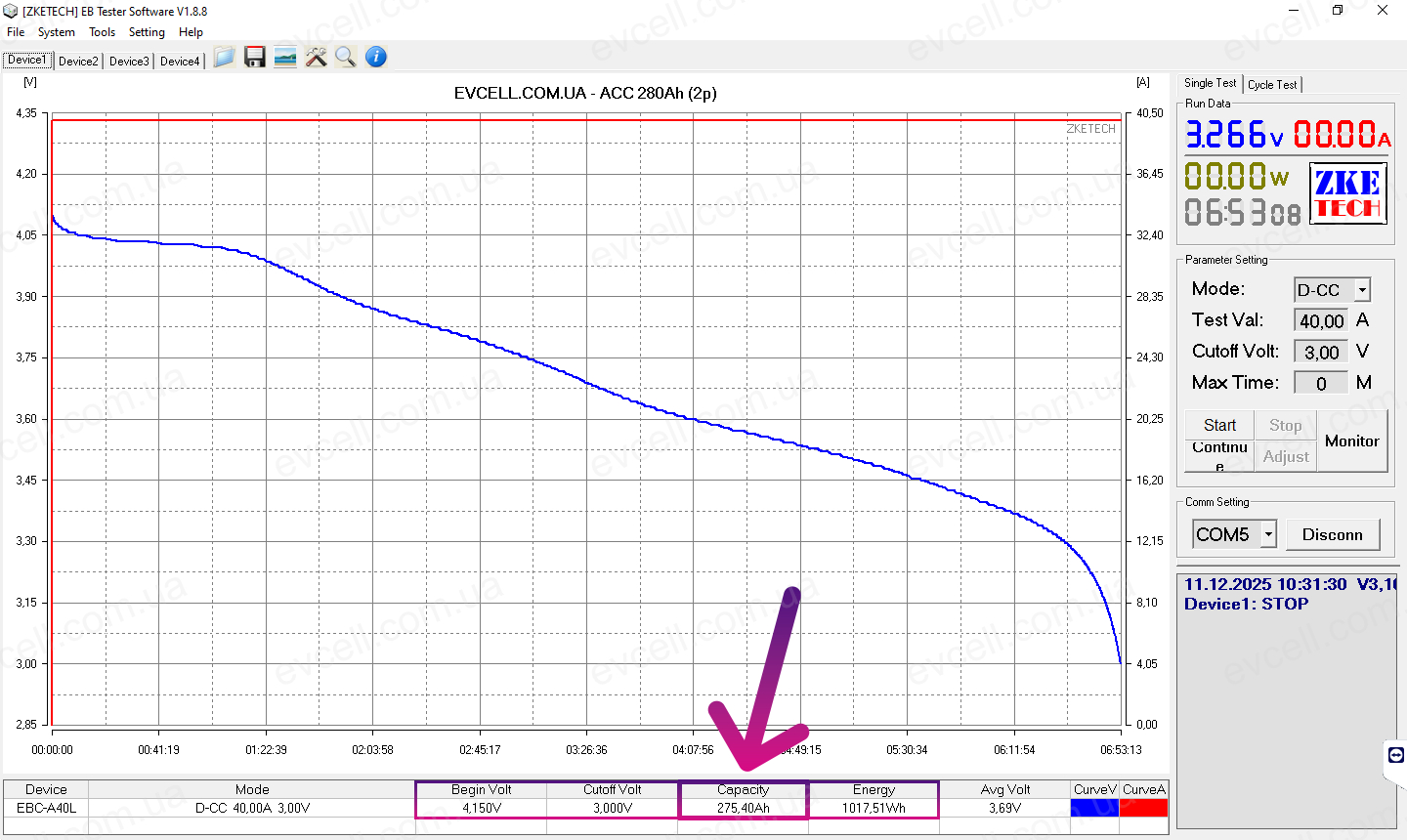Expand the Mode D-CC dropdown

click(x=1362, y=290)
